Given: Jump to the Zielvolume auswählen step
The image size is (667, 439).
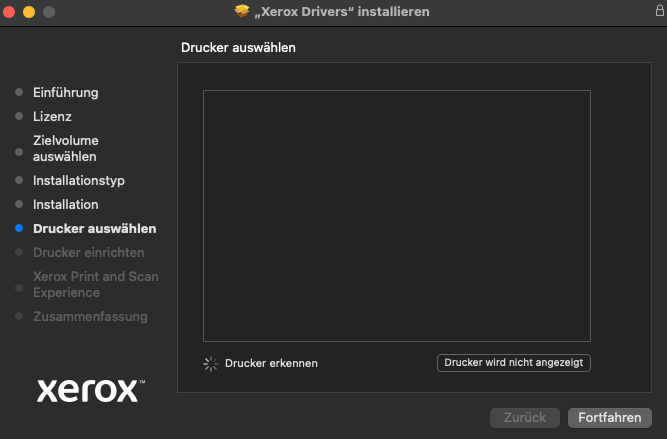Looking at the screenshot, I should click(66, 148).
